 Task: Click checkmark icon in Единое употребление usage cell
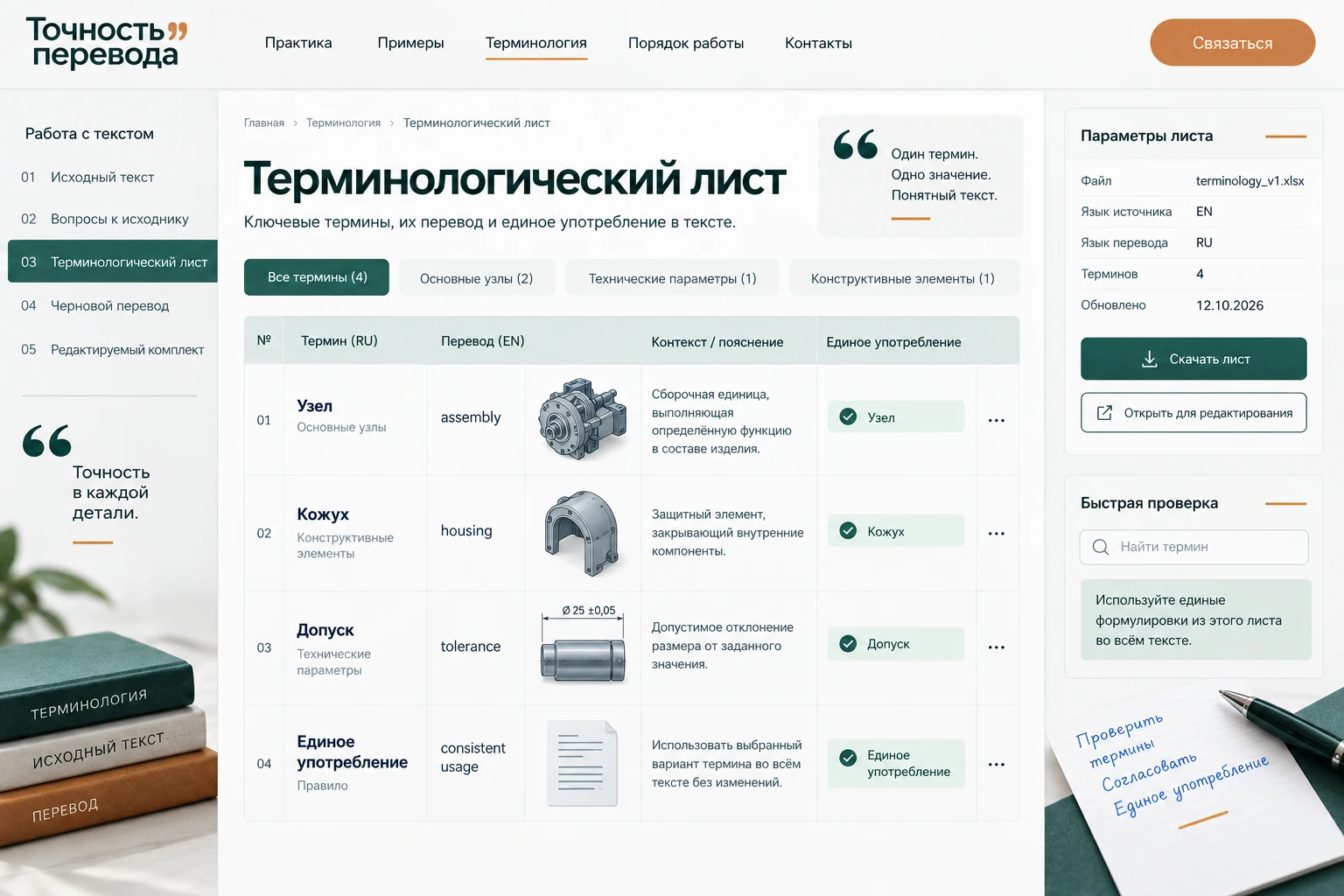848,758
